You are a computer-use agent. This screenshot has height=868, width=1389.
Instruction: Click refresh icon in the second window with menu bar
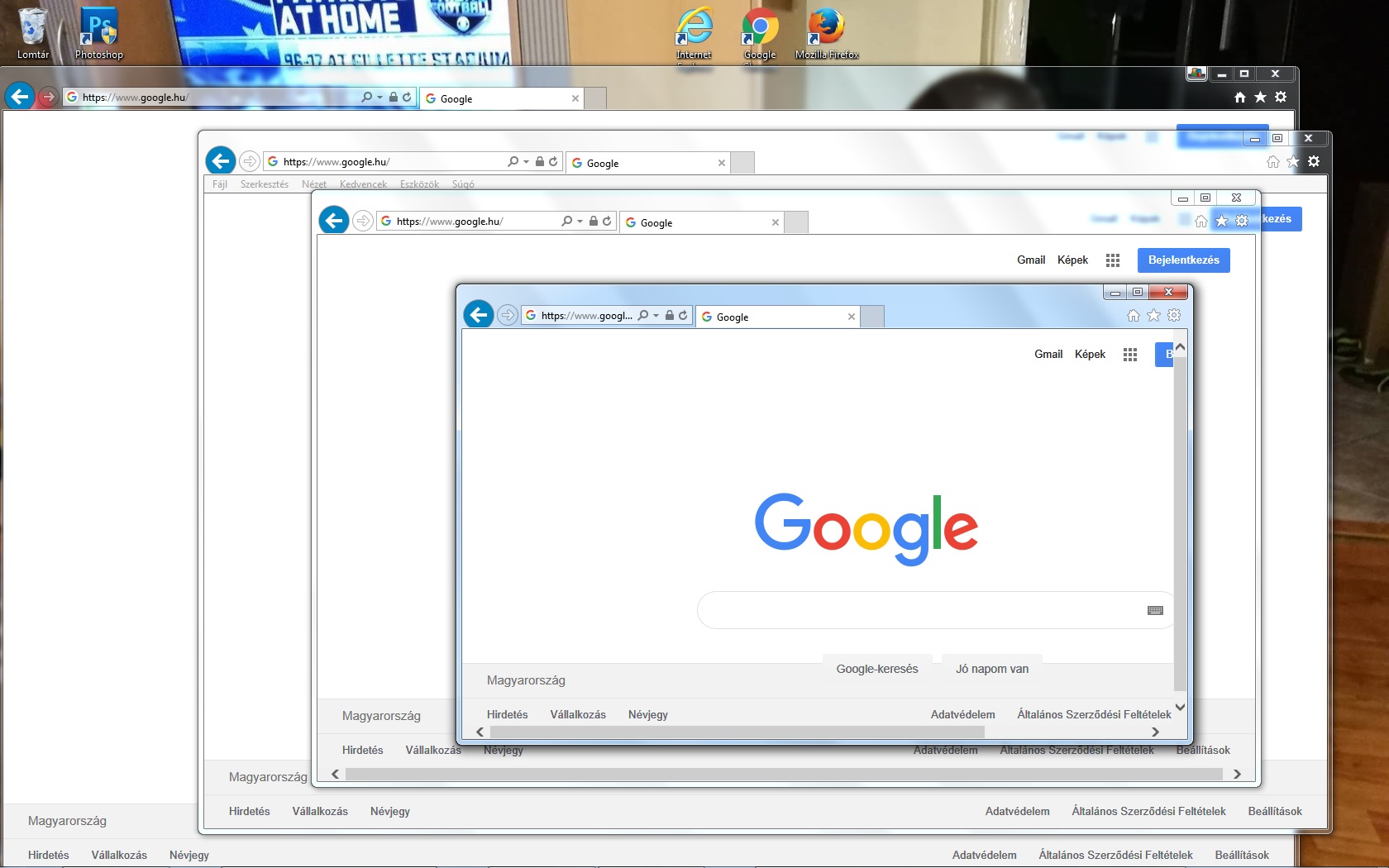tap(553, 161)
